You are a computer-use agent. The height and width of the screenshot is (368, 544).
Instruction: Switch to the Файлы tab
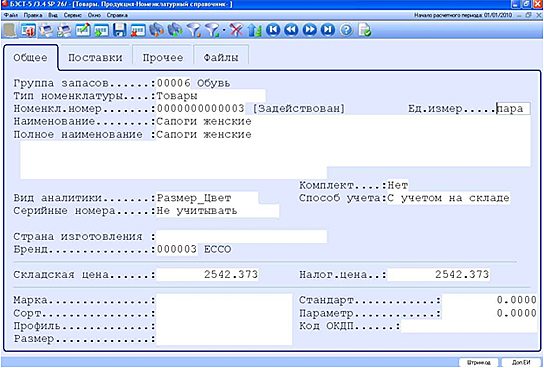point(221,58)
